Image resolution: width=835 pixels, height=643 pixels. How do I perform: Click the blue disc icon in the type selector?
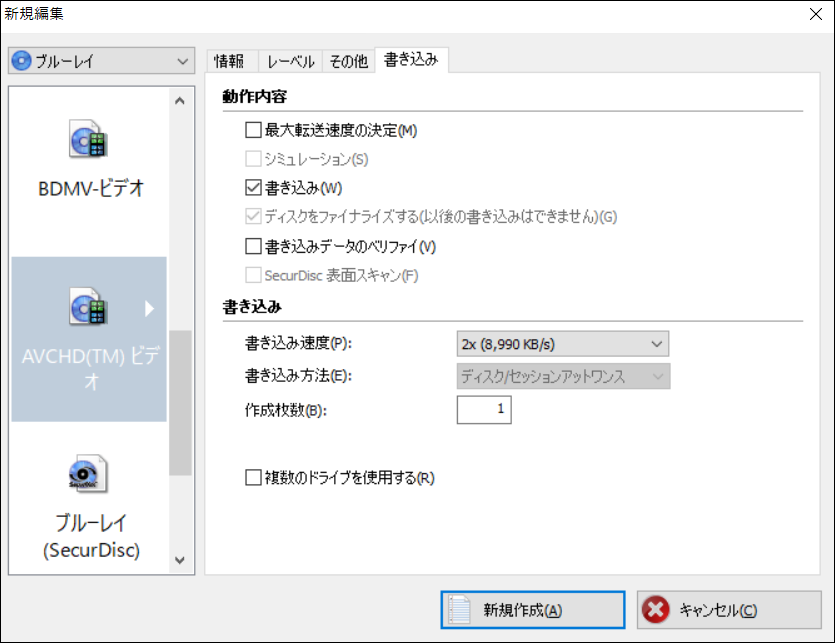(22, 61)
